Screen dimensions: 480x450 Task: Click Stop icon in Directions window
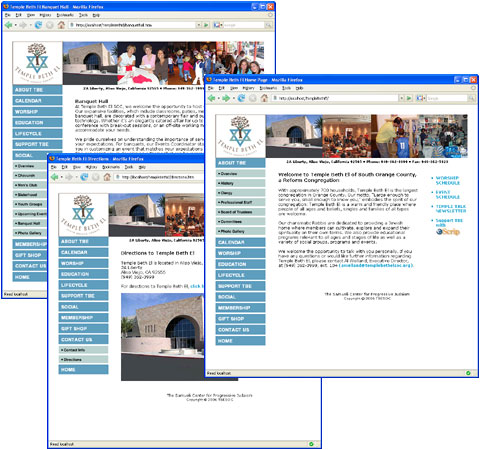point(95,177)
